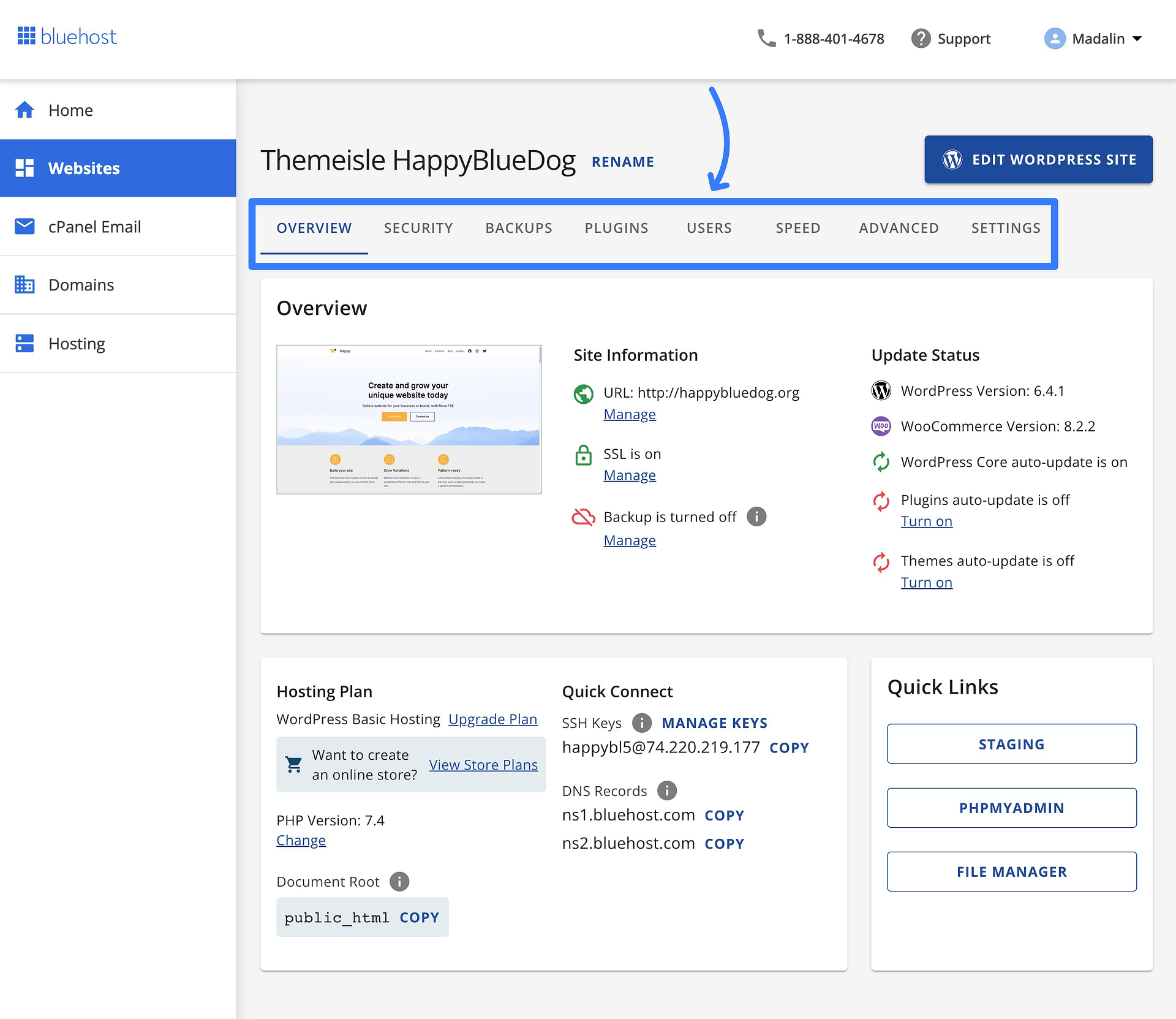The width and height of the screenshot is (1176, 1019).
Task: Click the backup info icon
Action: coord(756,517)
